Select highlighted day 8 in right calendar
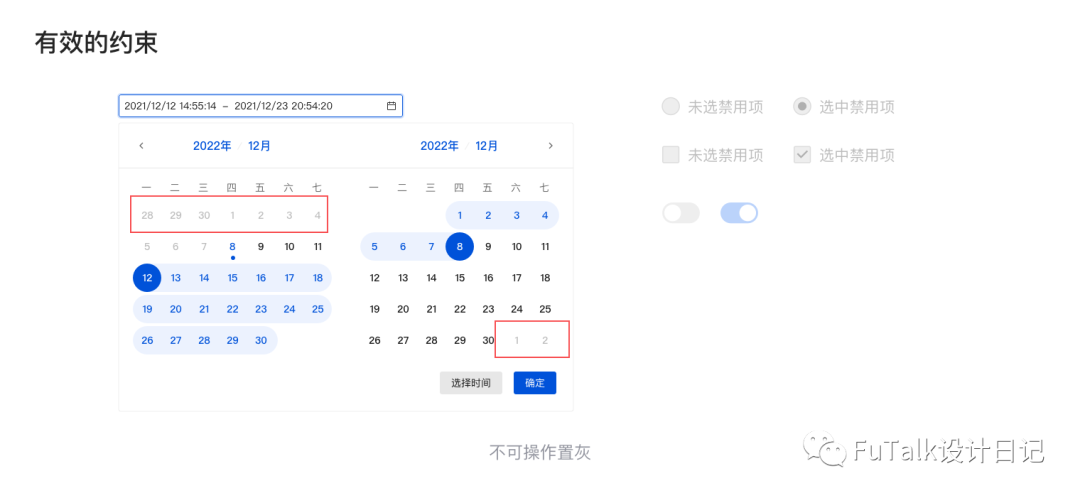1080x498 pixels. tap(459, 246)
